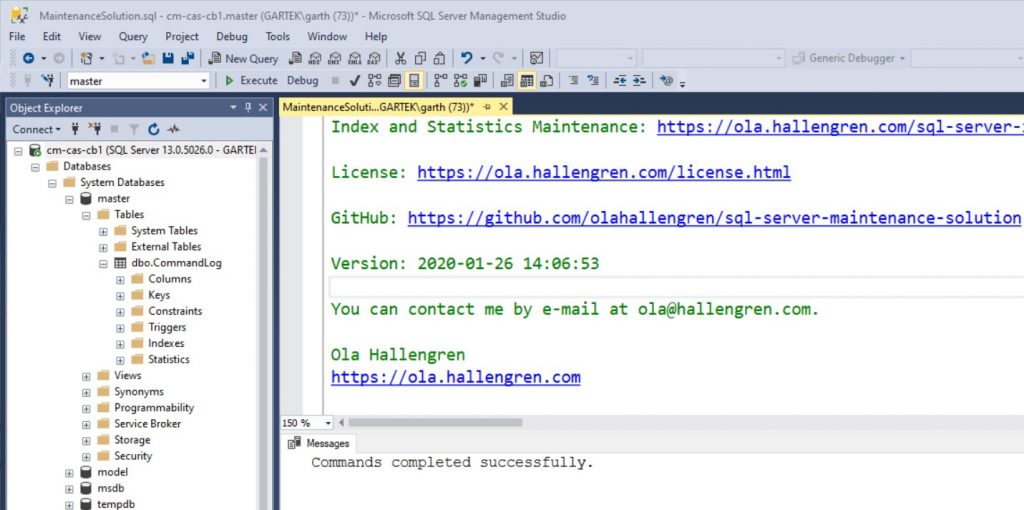Screen dimensions: 1024x510
Task: Click the Parse checkmark icon
Action: click(x=355, y=81)
